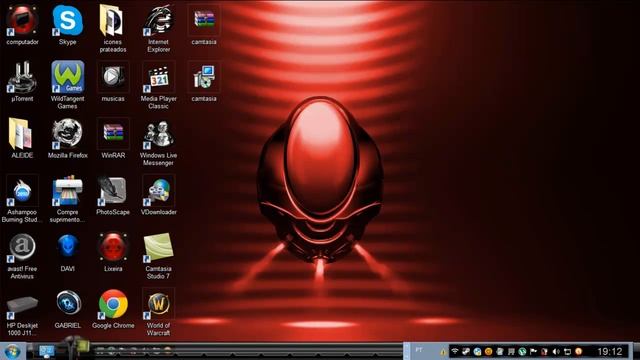Launch VDownloader
Screen dimensions: 640x360
[158, 195]
